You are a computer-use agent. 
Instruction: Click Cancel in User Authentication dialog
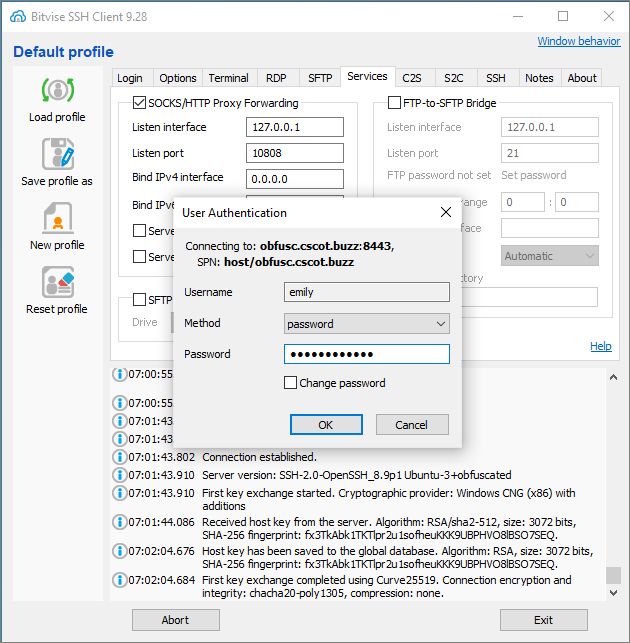coord(412,424)
